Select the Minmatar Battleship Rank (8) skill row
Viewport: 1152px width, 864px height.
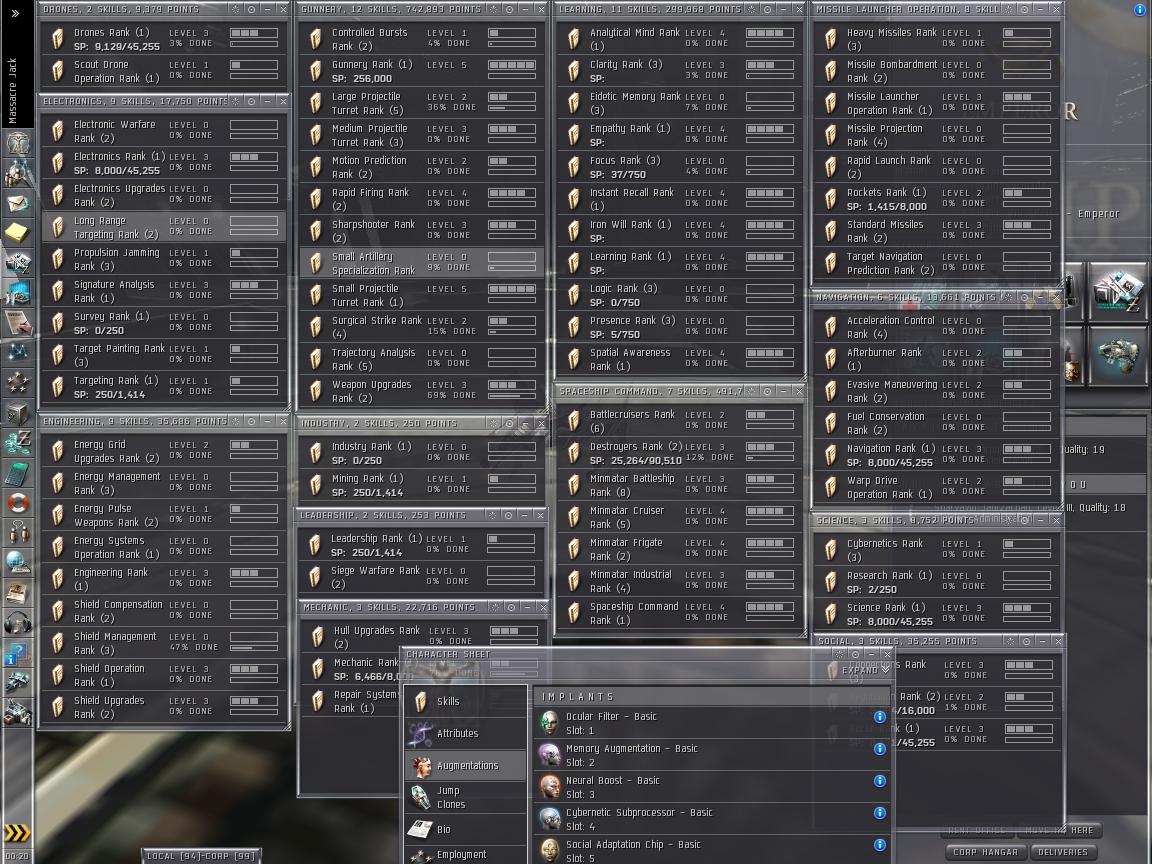click(679, 485)
